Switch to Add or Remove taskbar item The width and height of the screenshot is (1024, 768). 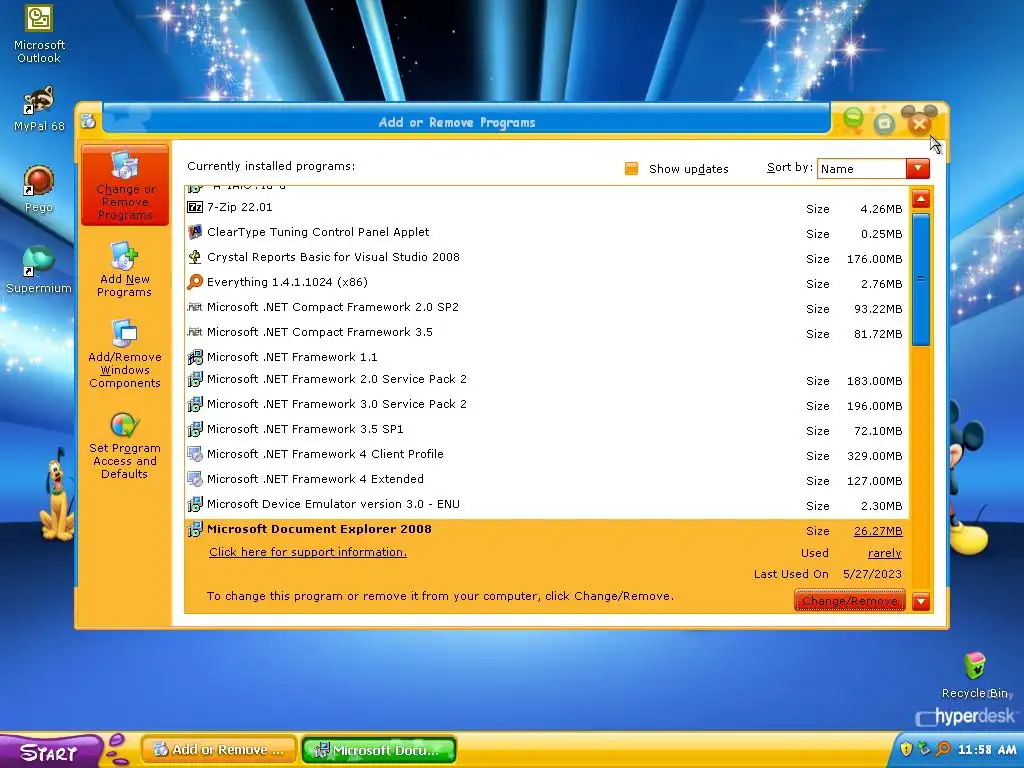coord(219,750)
